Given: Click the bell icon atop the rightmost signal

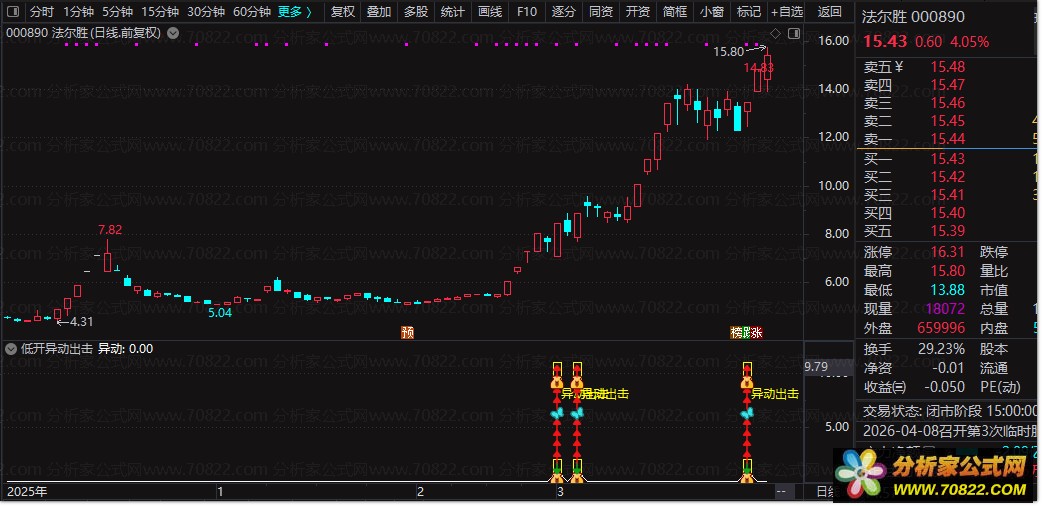Looking at the screenshot, I should pyautogui.click(x=747, y=382).
